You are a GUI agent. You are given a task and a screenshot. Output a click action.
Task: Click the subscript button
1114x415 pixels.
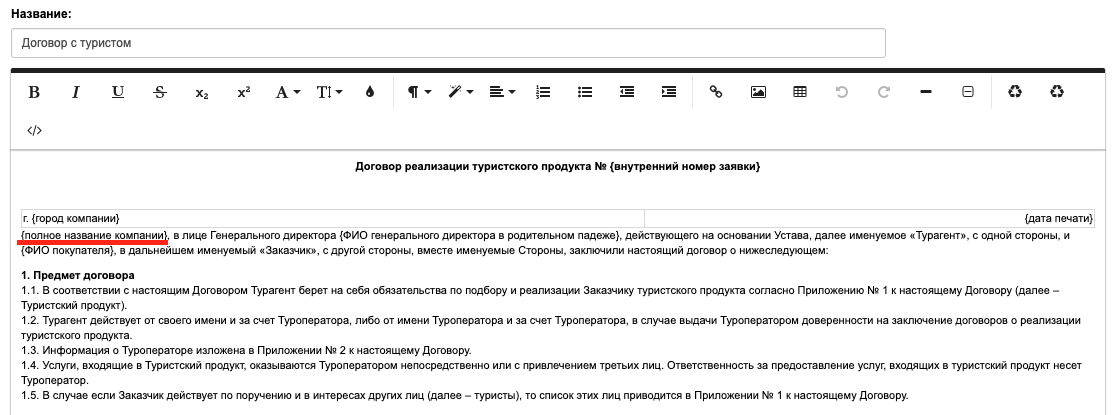(x=202, y=92)
